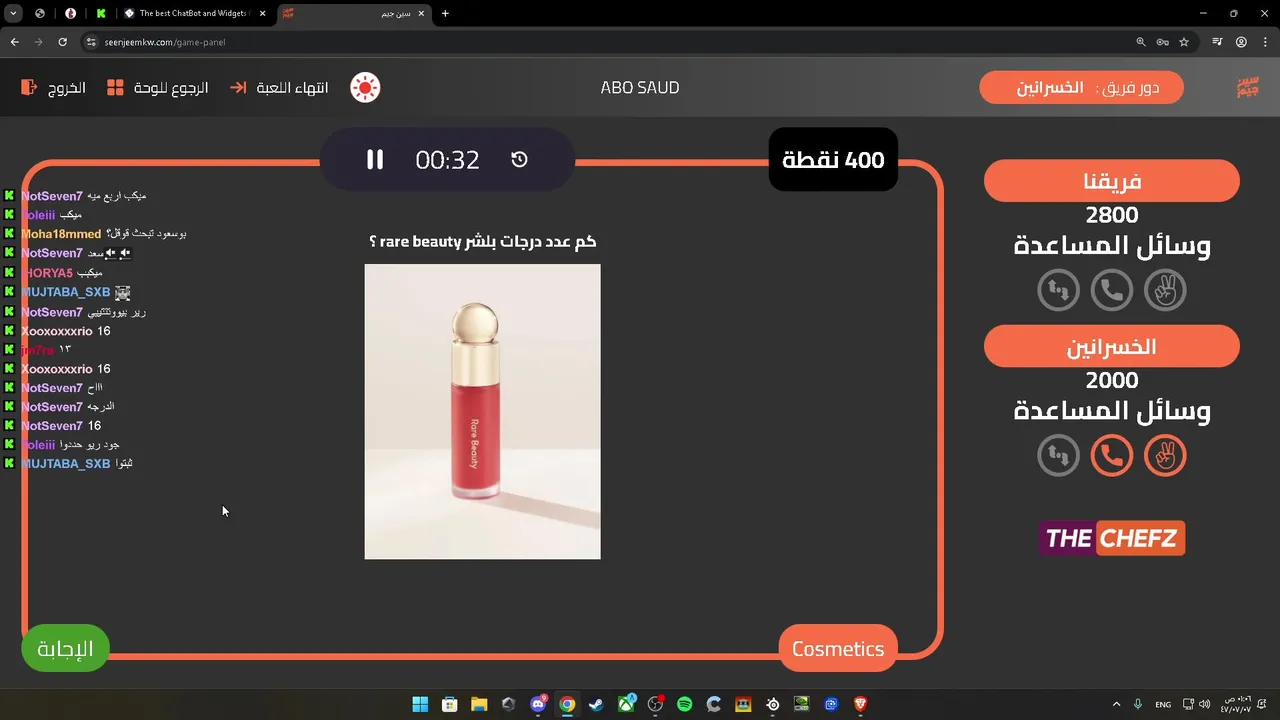The height and width of the screenshot is (720, 1280).
Task: Open Steam from the taskbar
Action: pos(596,704)
